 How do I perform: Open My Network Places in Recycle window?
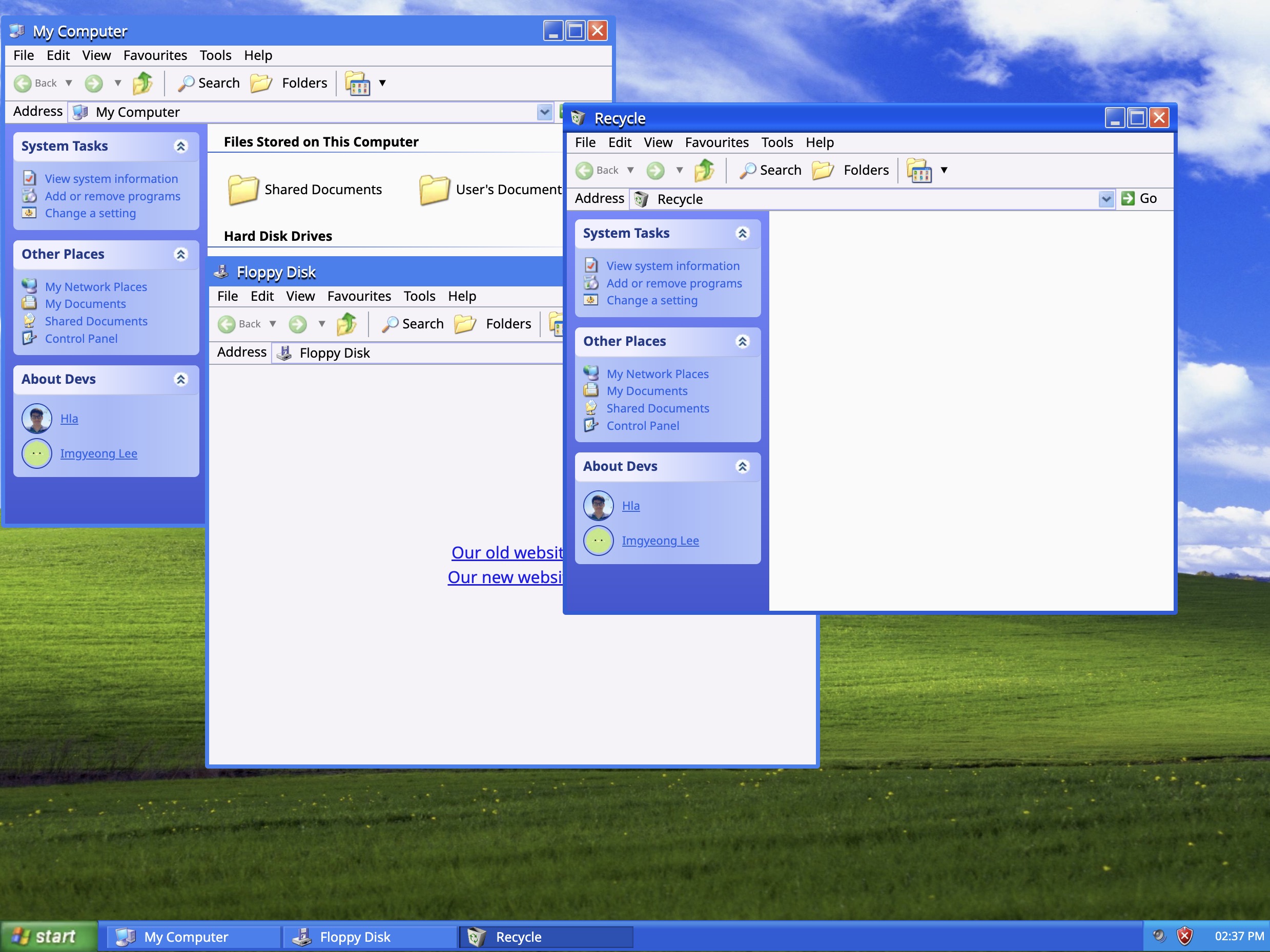pos(658,374)
